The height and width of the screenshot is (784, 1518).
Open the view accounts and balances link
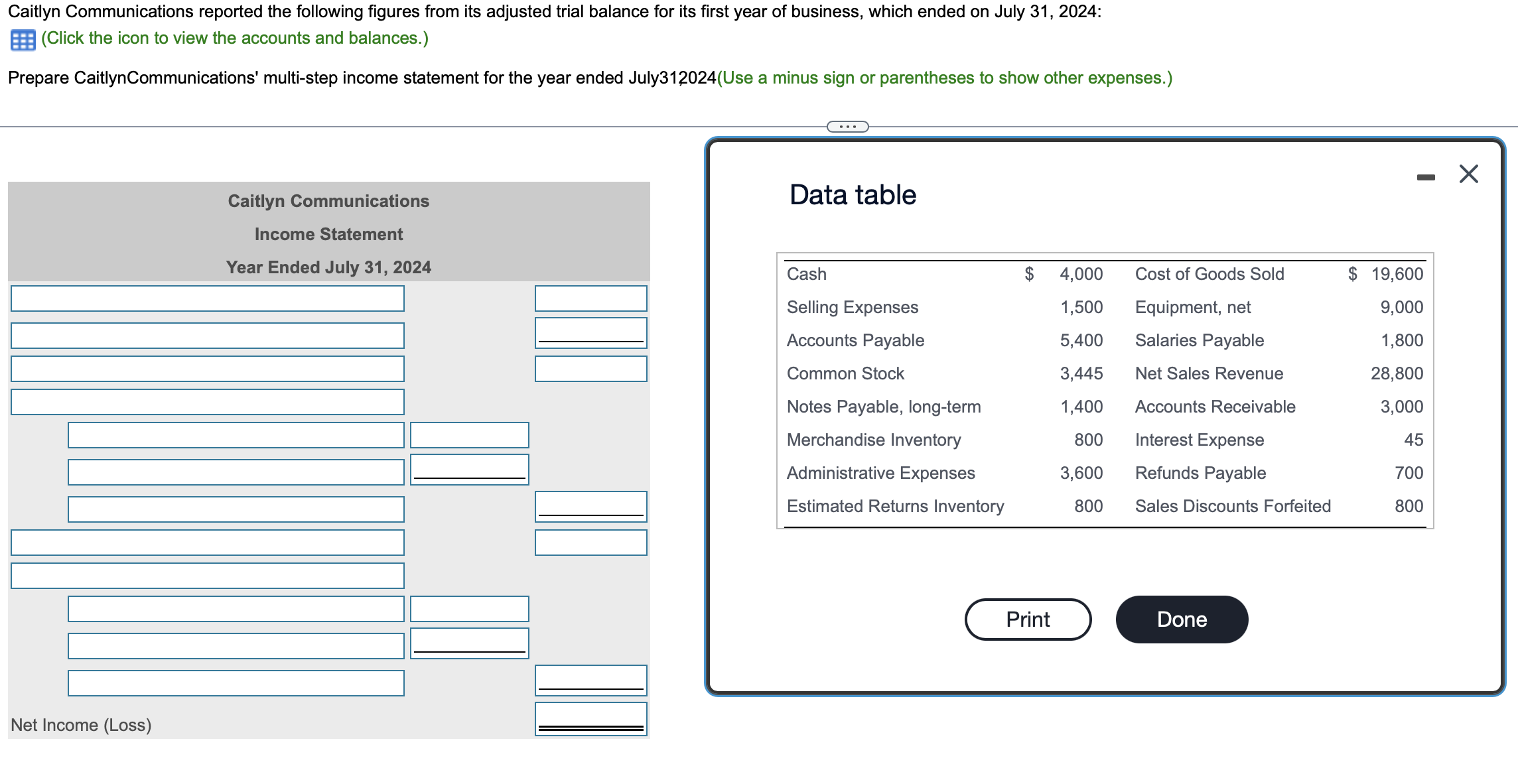(235, 38)
